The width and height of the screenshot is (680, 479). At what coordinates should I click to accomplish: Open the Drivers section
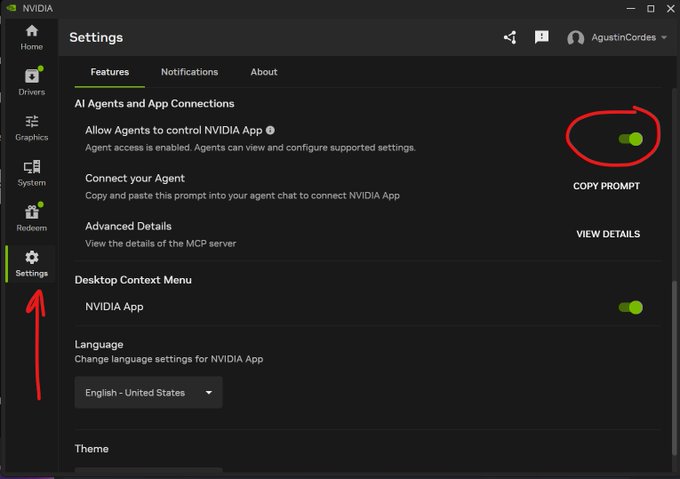pos(31,82)
